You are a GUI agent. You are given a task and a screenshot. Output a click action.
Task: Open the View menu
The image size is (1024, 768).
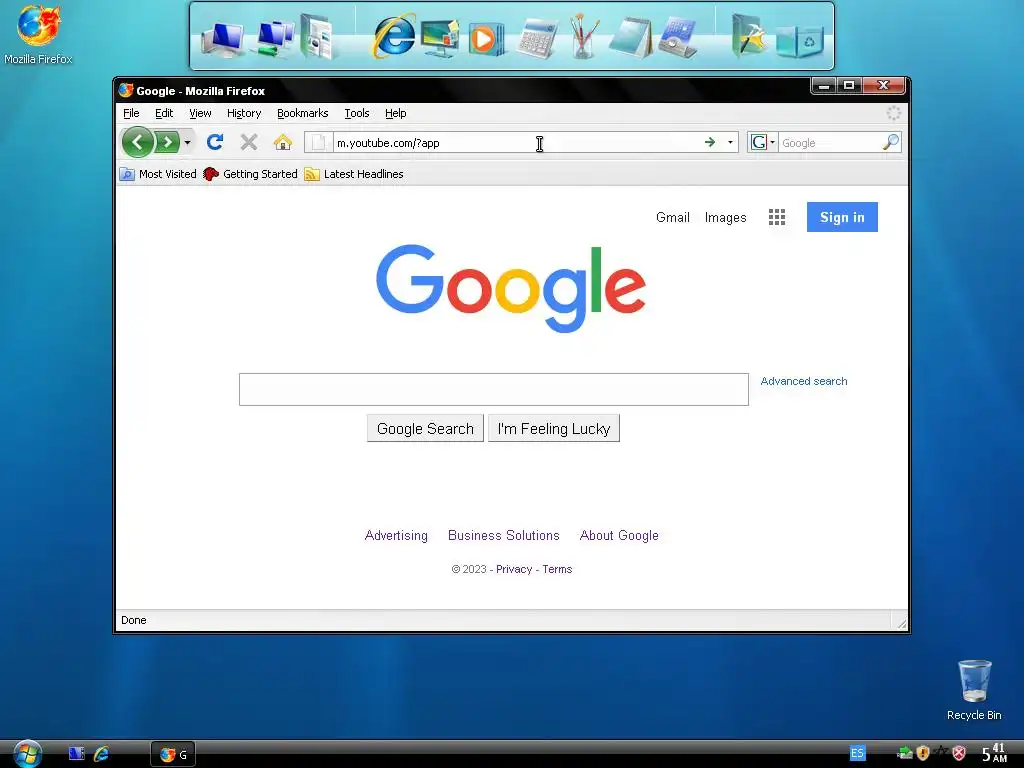coord(200,113)
